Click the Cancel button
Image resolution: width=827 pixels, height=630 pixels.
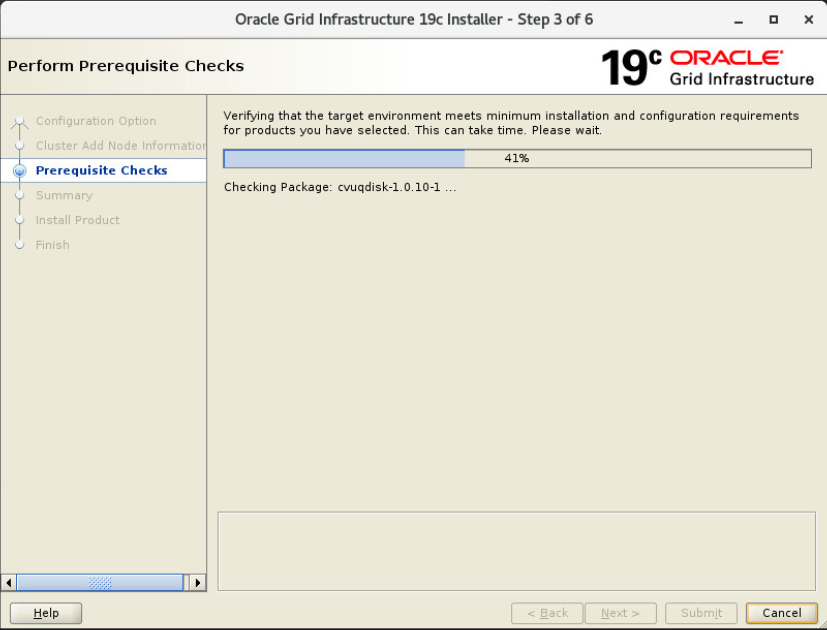(x=782, y=613)
